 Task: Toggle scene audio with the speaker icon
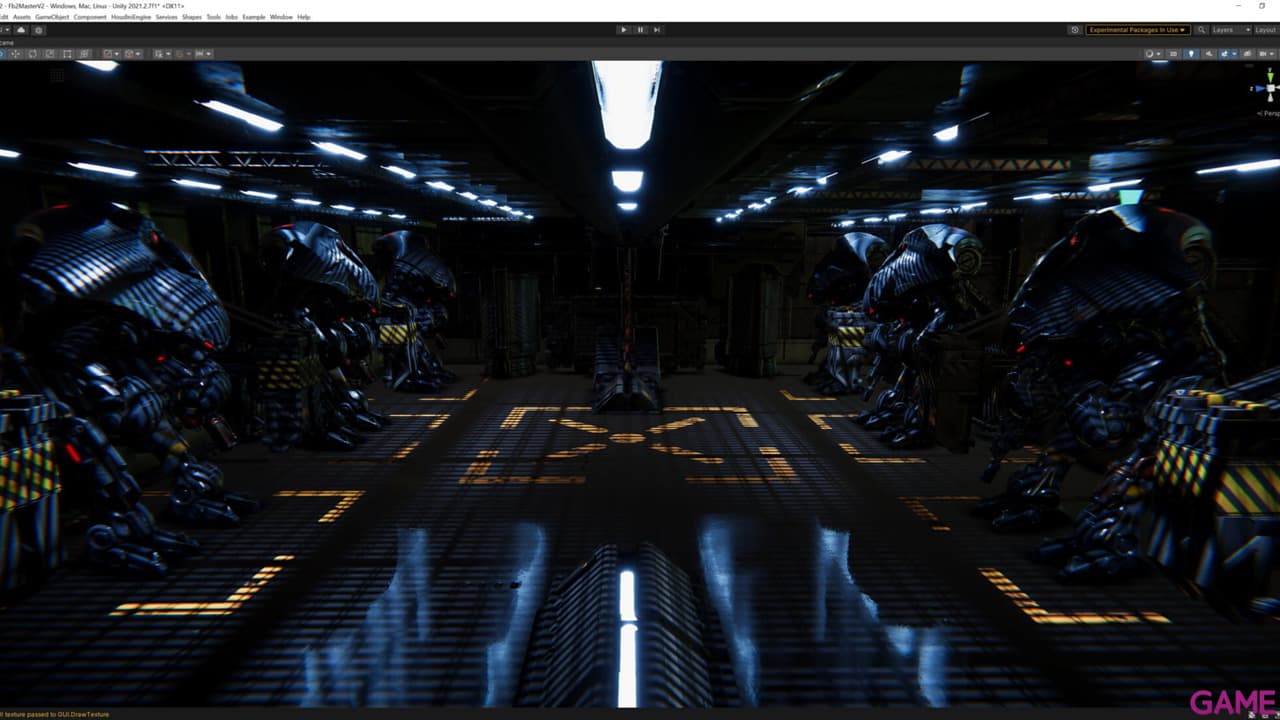tap(1209, 54)
